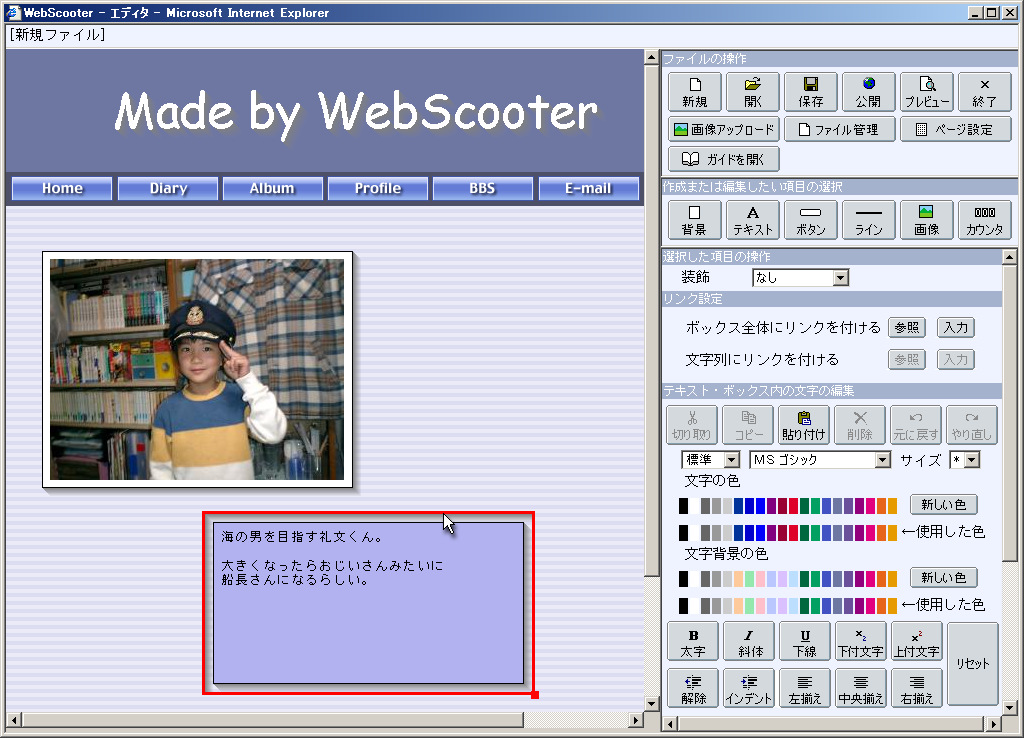This screenshot has width=1024, height=738.
Task: Select the ライン line item tool
Action: (x=869, y=220)
